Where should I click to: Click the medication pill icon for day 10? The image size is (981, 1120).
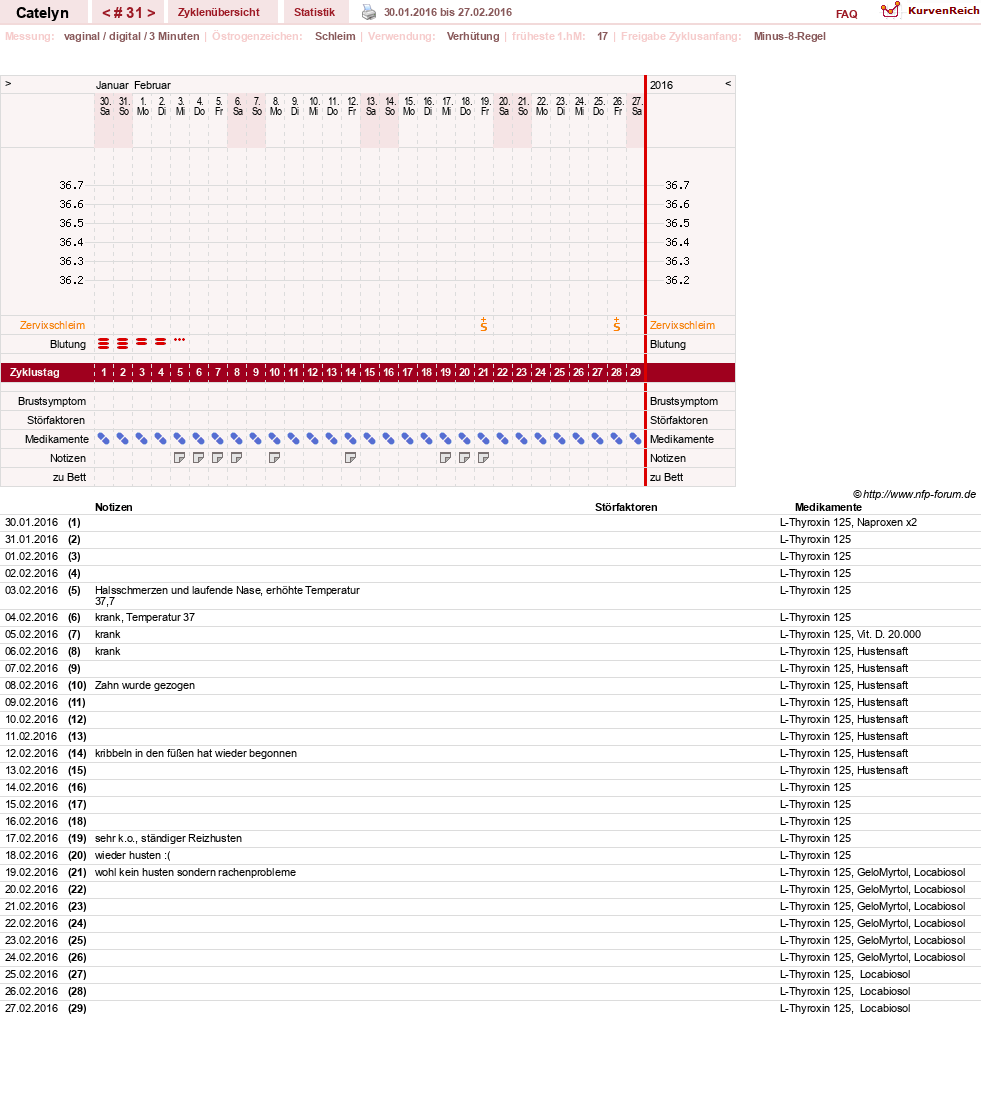tap(274, 439)
